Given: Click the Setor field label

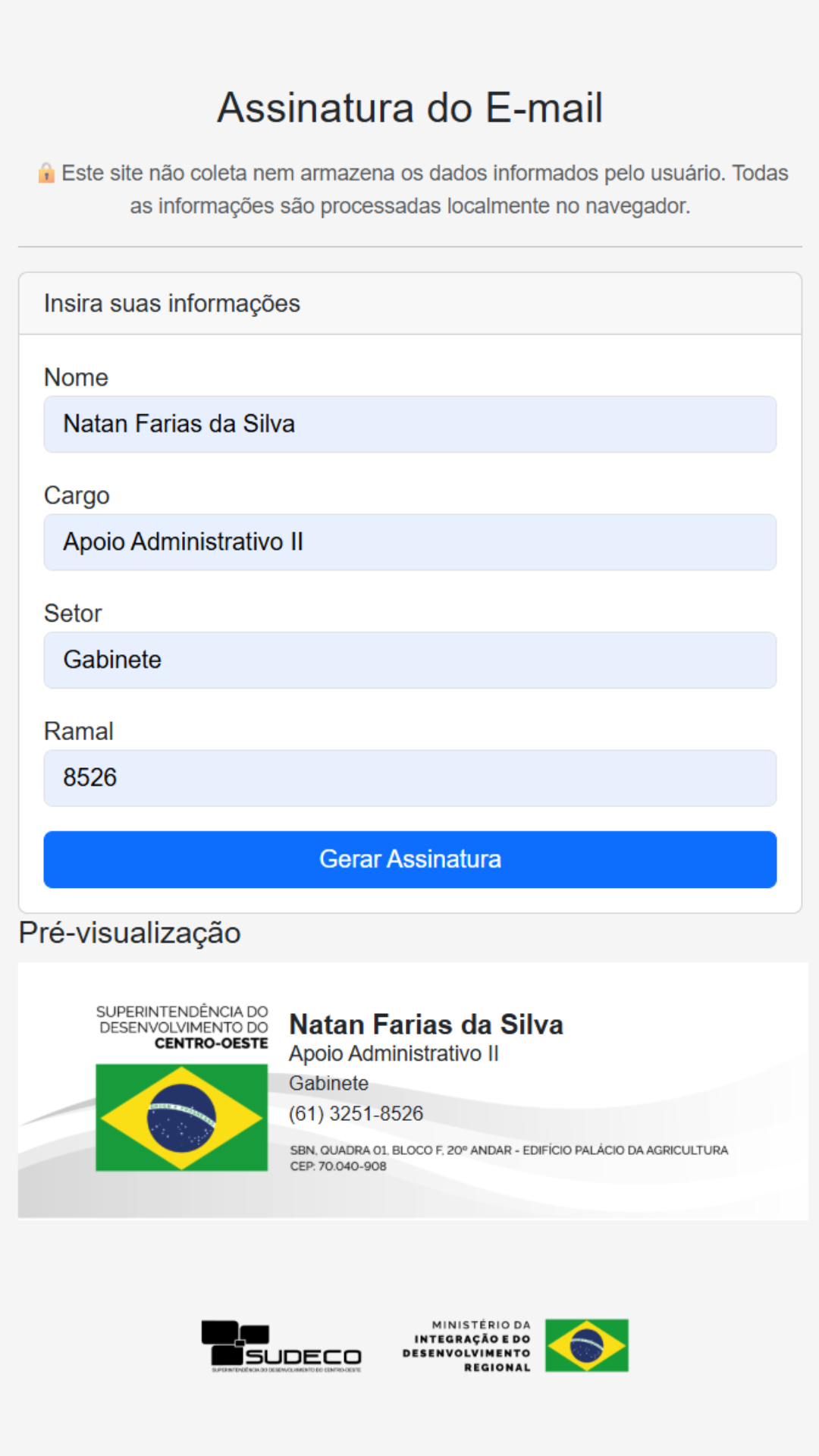Looking at the screenshot, I should coord(73,613).
